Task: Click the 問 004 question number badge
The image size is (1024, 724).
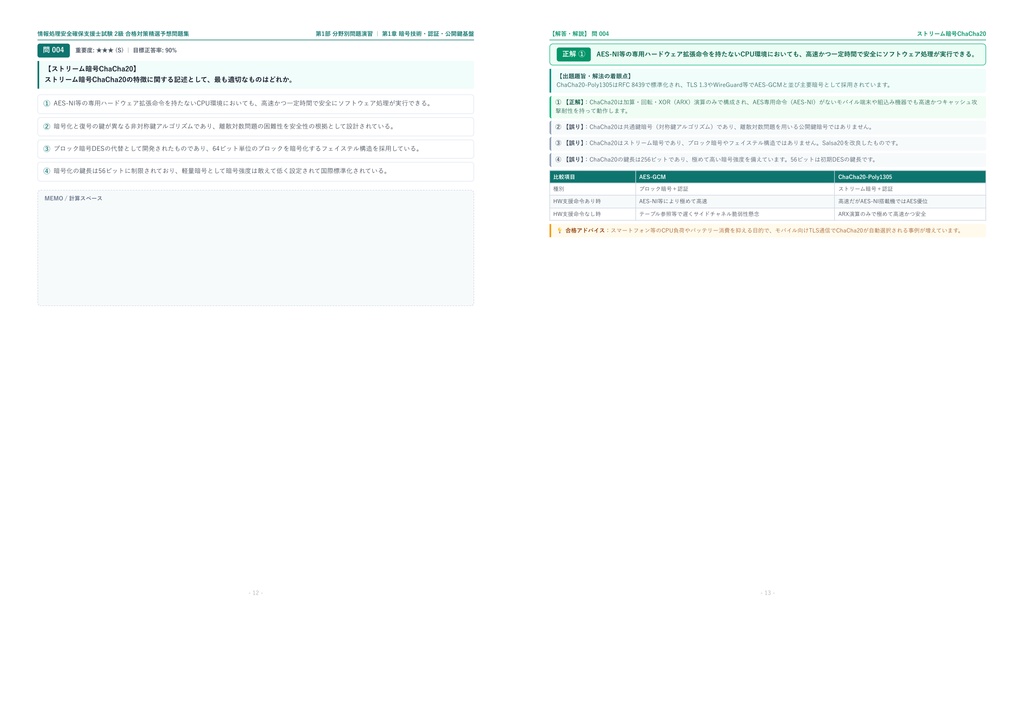Action: click(x=54, y=50)
